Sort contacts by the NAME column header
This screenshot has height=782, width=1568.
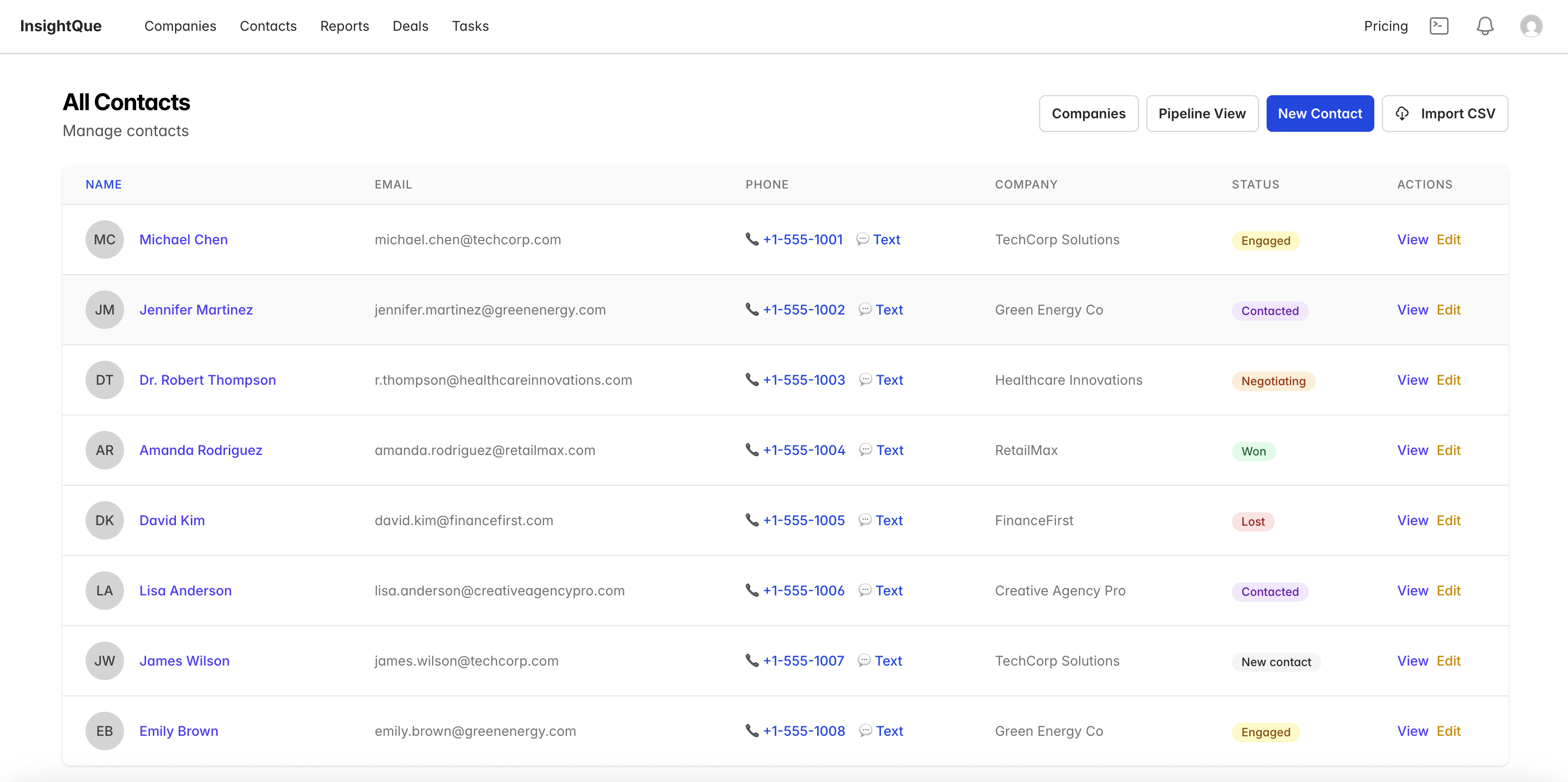click(103, 185)
